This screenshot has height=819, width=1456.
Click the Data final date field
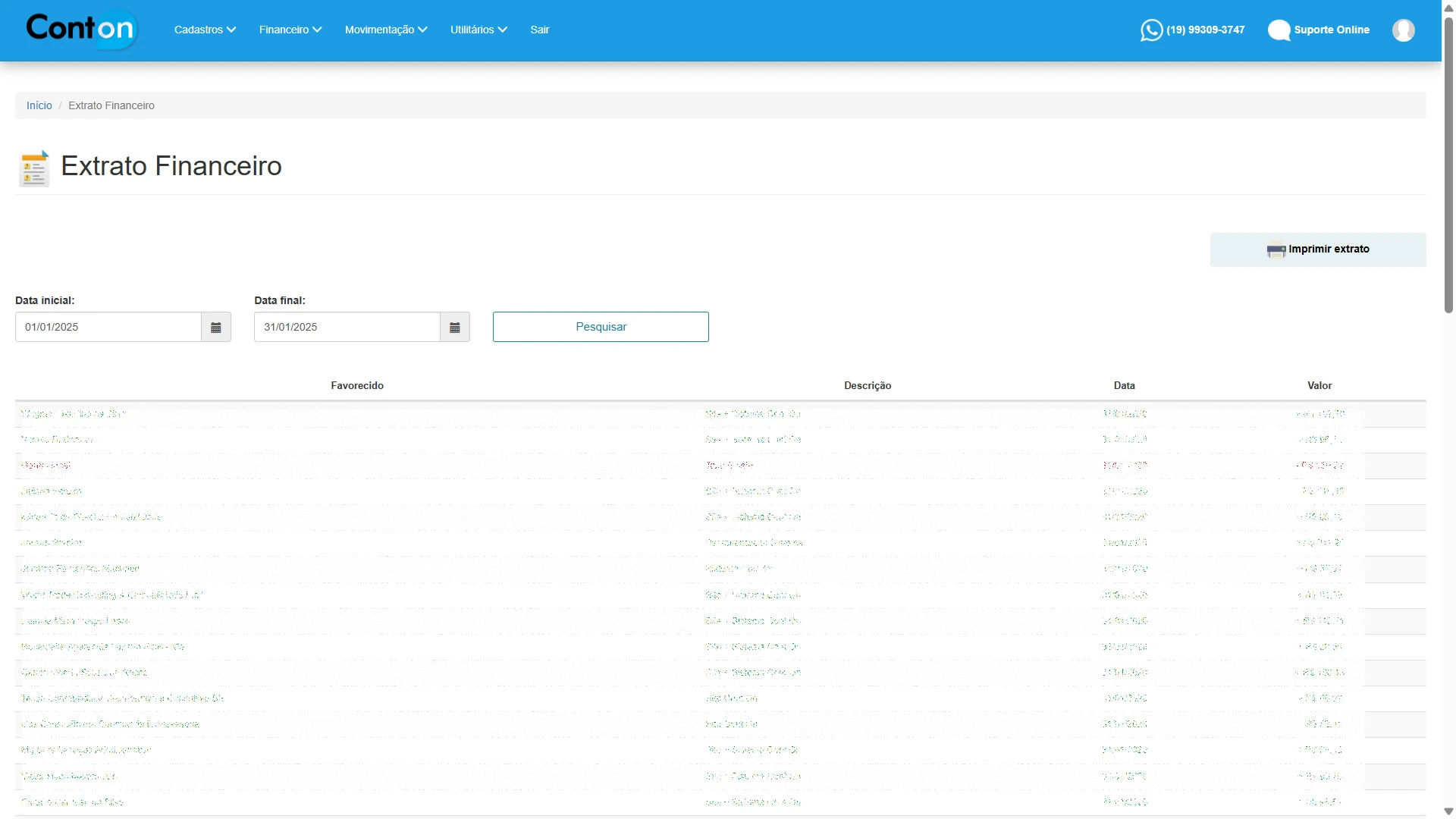click(347, 327)
